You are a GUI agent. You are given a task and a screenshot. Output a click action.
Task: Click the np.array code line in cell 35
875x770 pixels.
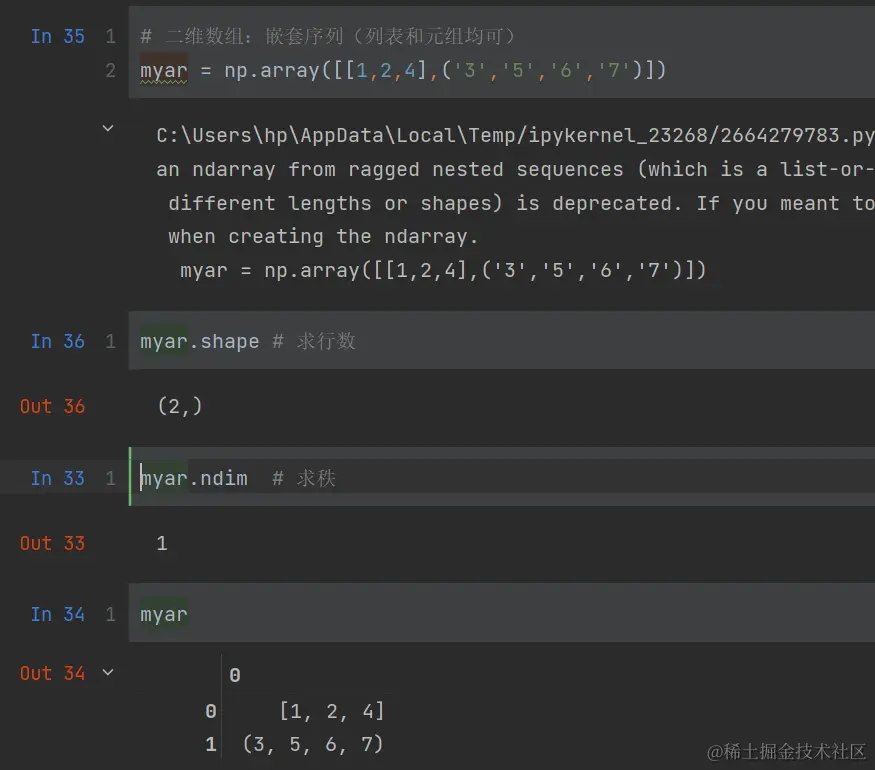[x=403, y=70]
